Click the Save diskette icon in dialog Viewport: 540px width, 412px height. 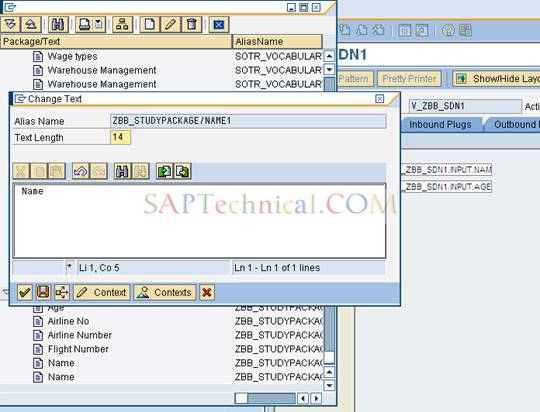[43, 292]
